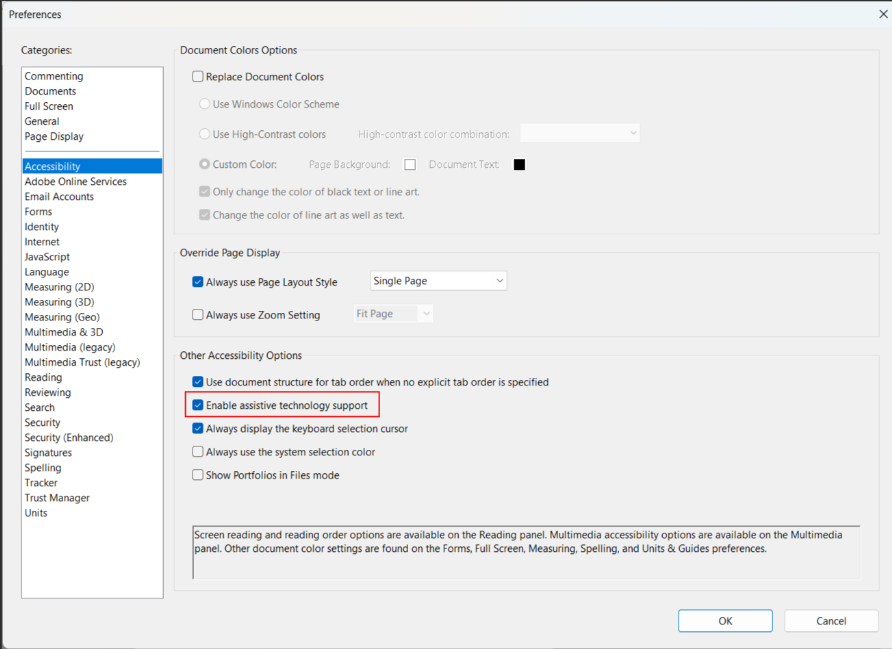This screenshot has width=892, height=649.
Task: Open Reviewing category
Action: [x=92, y=392]
